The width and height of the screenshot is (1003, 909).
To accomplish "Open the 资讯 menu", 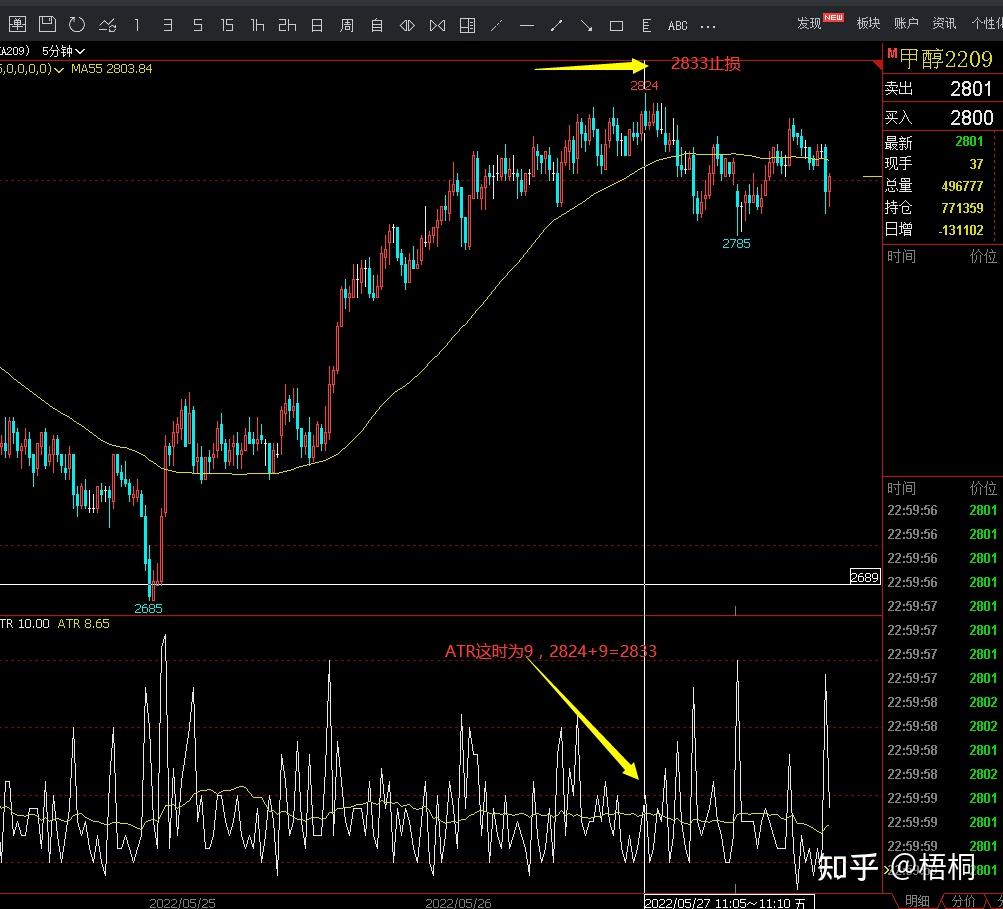I will click(944, 24).
